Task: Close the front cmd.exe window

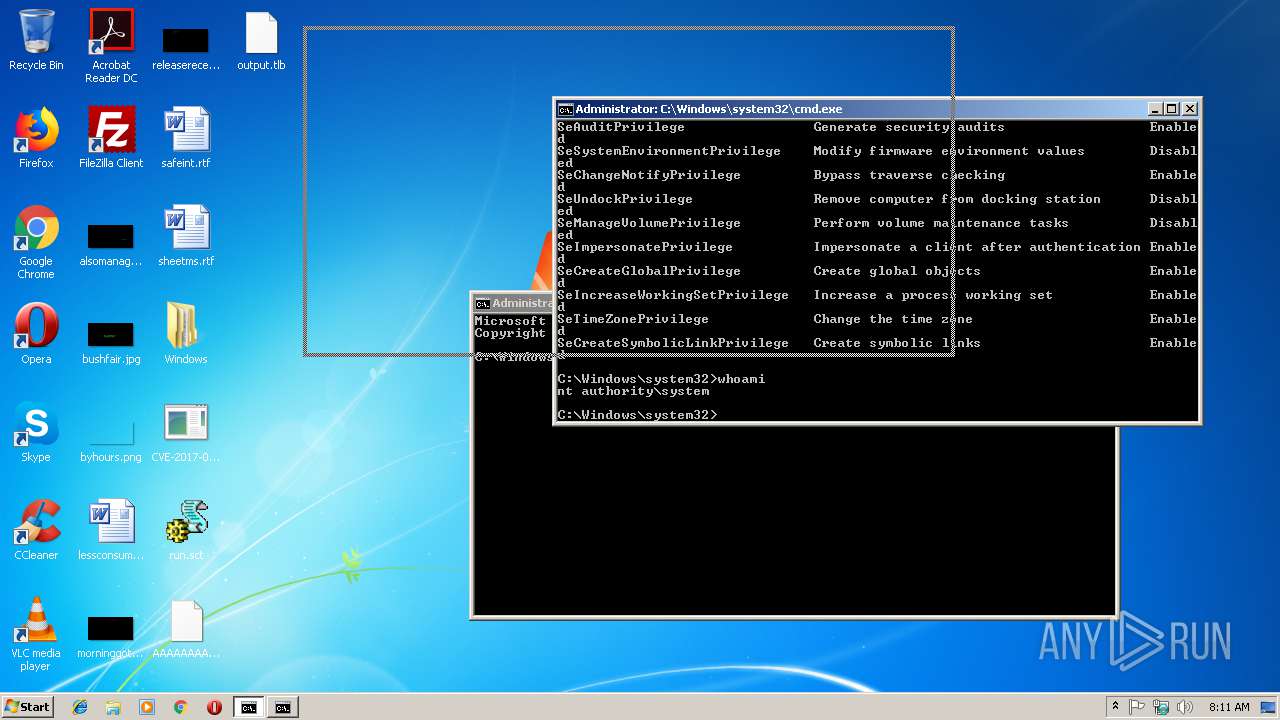Action: 1189,109
